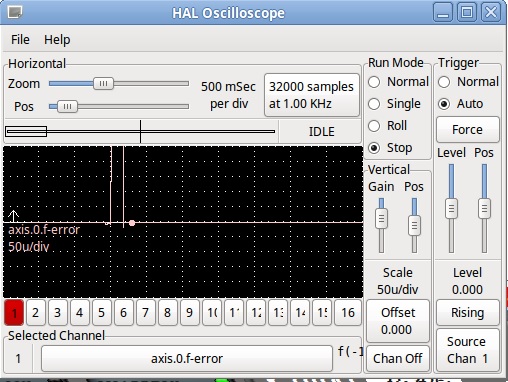The height and width of the screenshot is (382, 508).
Task: Click the record position indicator bar
Action: [x=140, y=131]
